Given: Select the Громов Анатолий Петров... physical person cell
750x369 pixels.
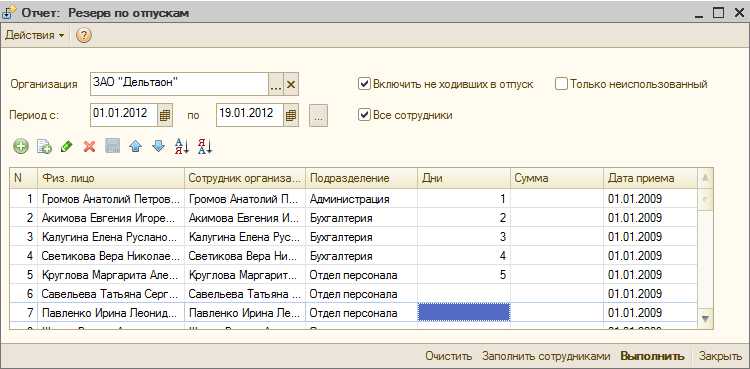Looking at the screenshot, I should coord(111,199).
